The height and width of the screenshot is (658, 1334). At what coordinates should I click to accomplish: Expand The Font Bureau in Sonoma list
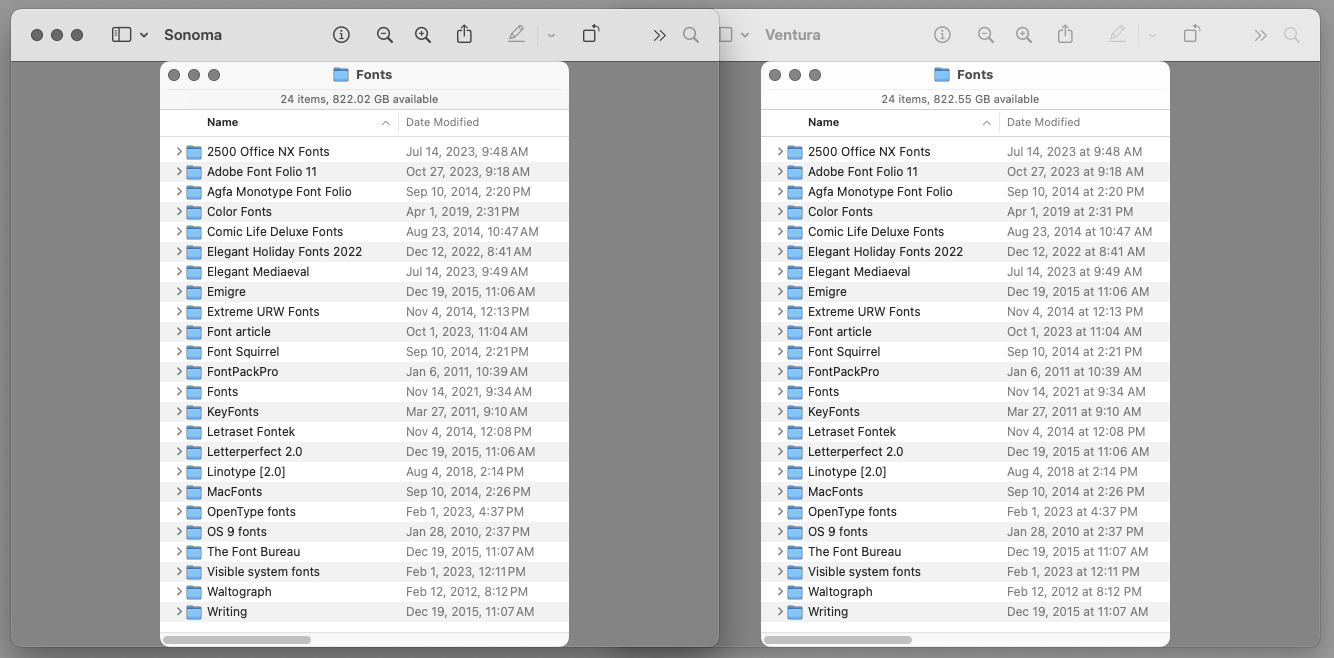click(x=178, y=552)
